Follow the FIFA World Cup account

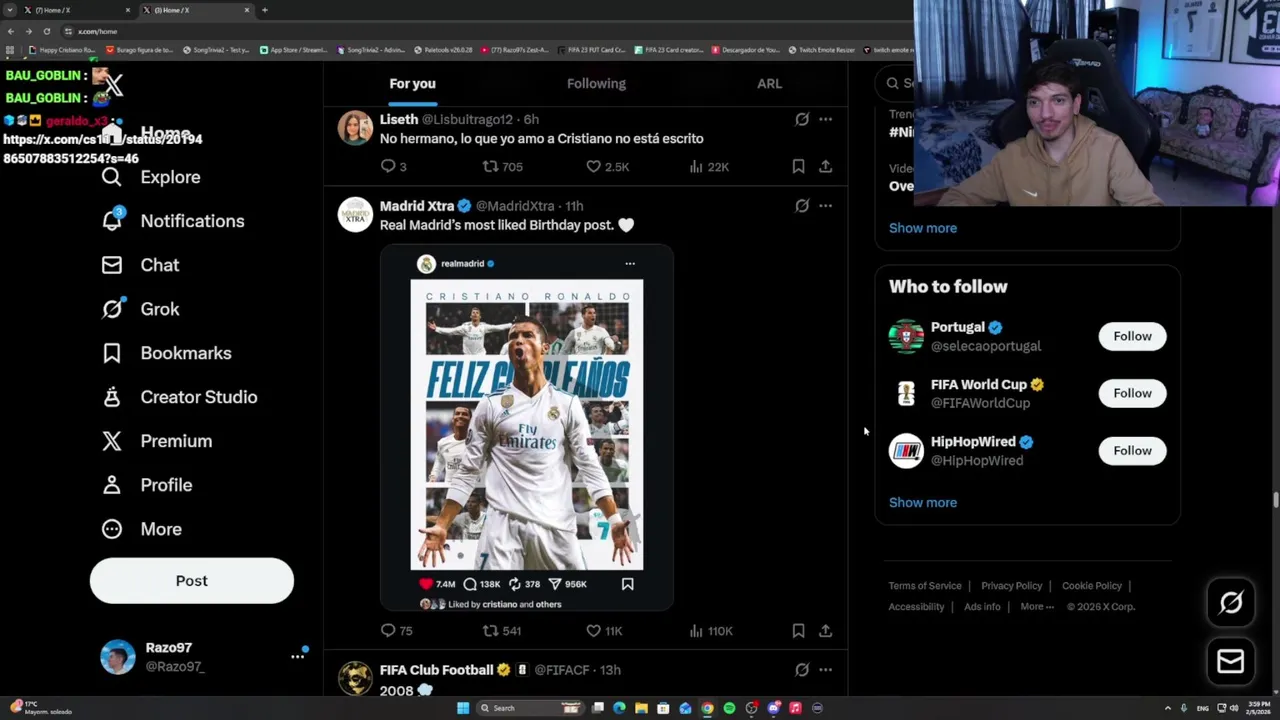[1132, 393]
